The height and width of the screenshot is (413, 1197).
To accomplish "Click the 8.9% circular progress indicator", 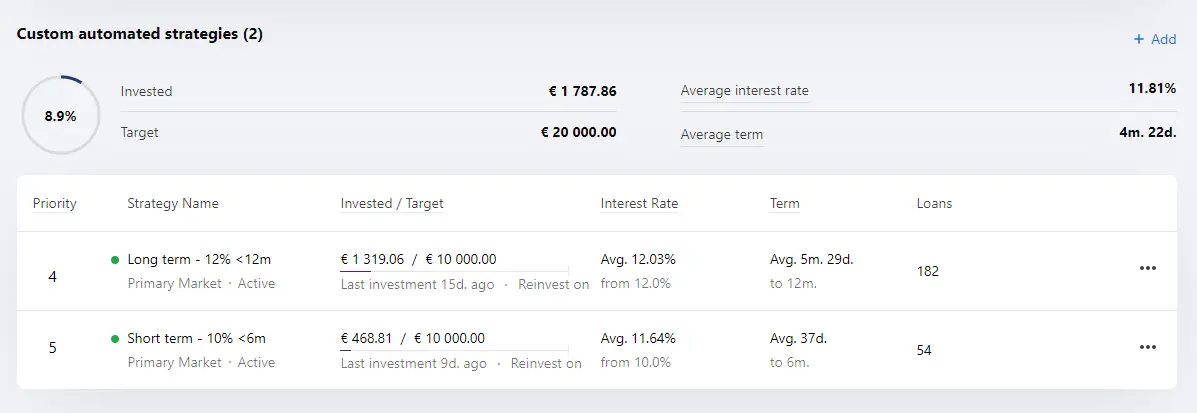I will click(x=60, y=117).
